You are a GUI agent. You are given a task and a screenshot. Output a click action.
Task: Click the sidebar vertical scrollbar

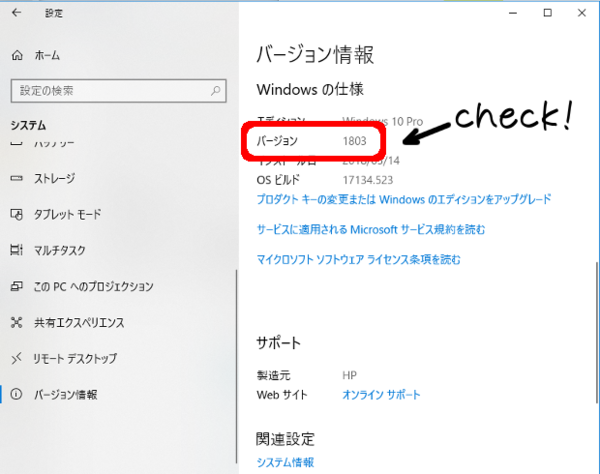click(236, 366)
